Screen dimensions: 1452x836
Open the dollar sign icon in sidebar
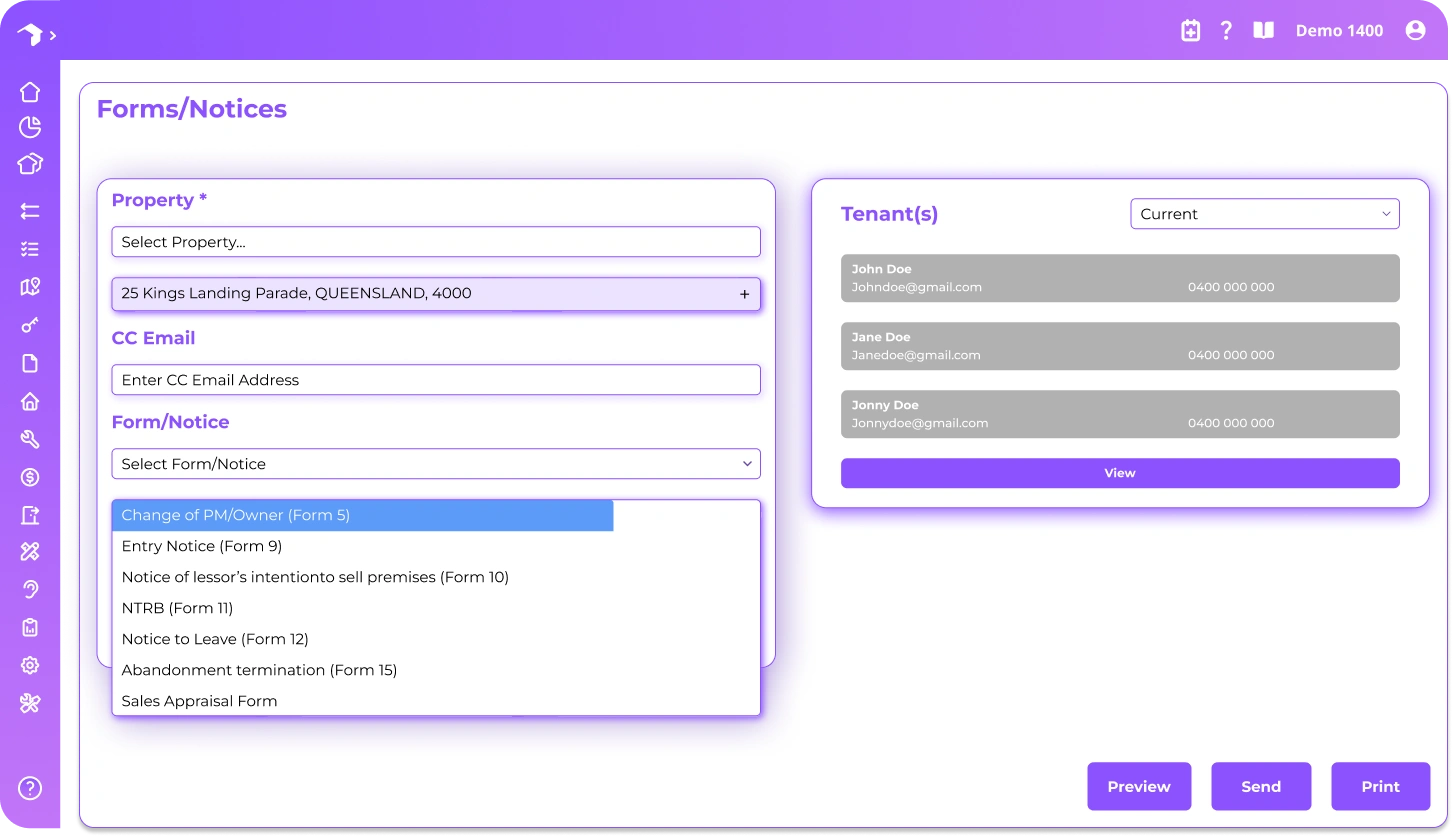pyautogui.click(x=30, y=477)
